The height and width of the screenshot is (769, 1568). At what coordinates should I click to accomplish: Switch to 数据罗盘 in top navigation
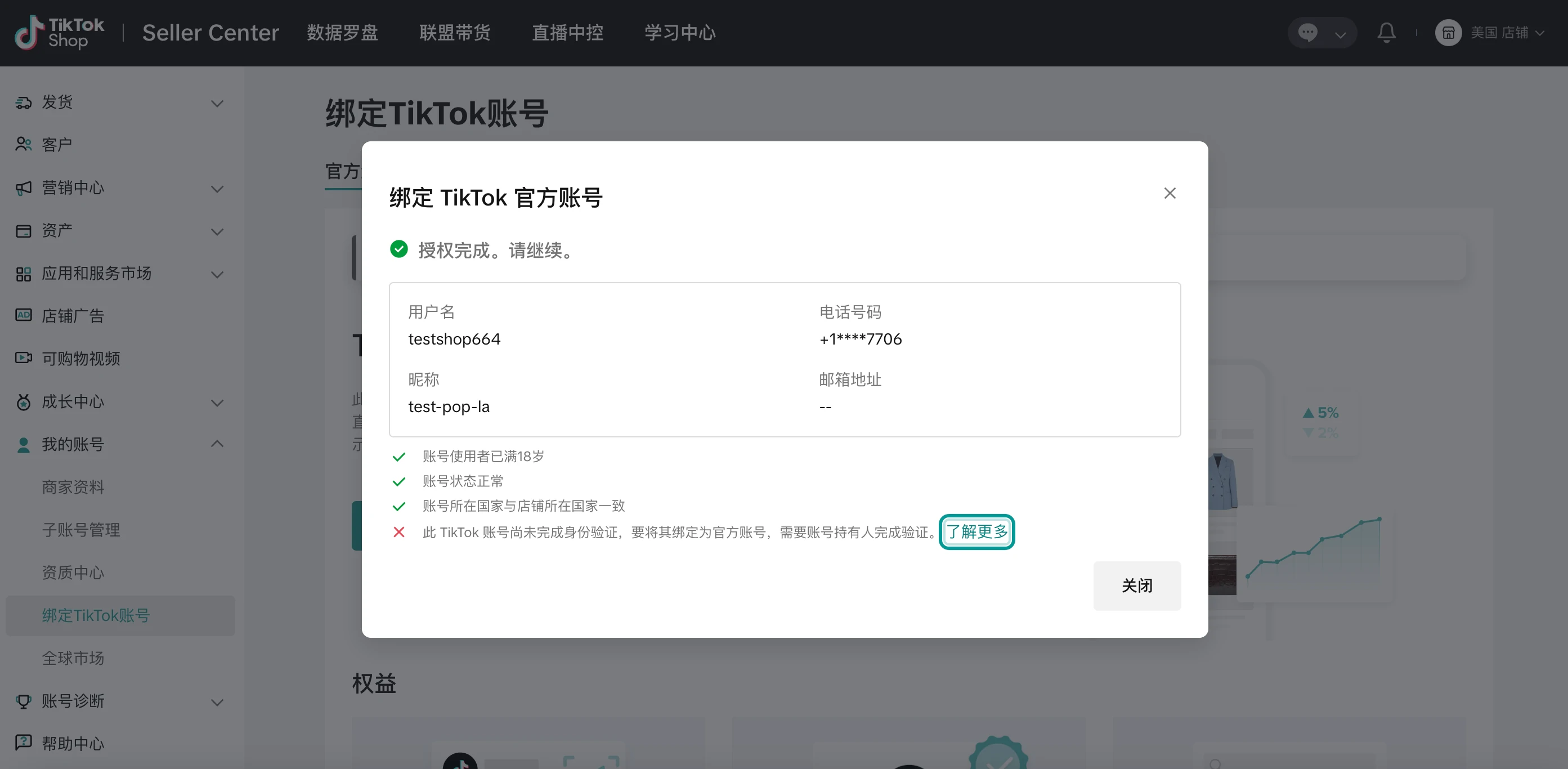(343, 32)
